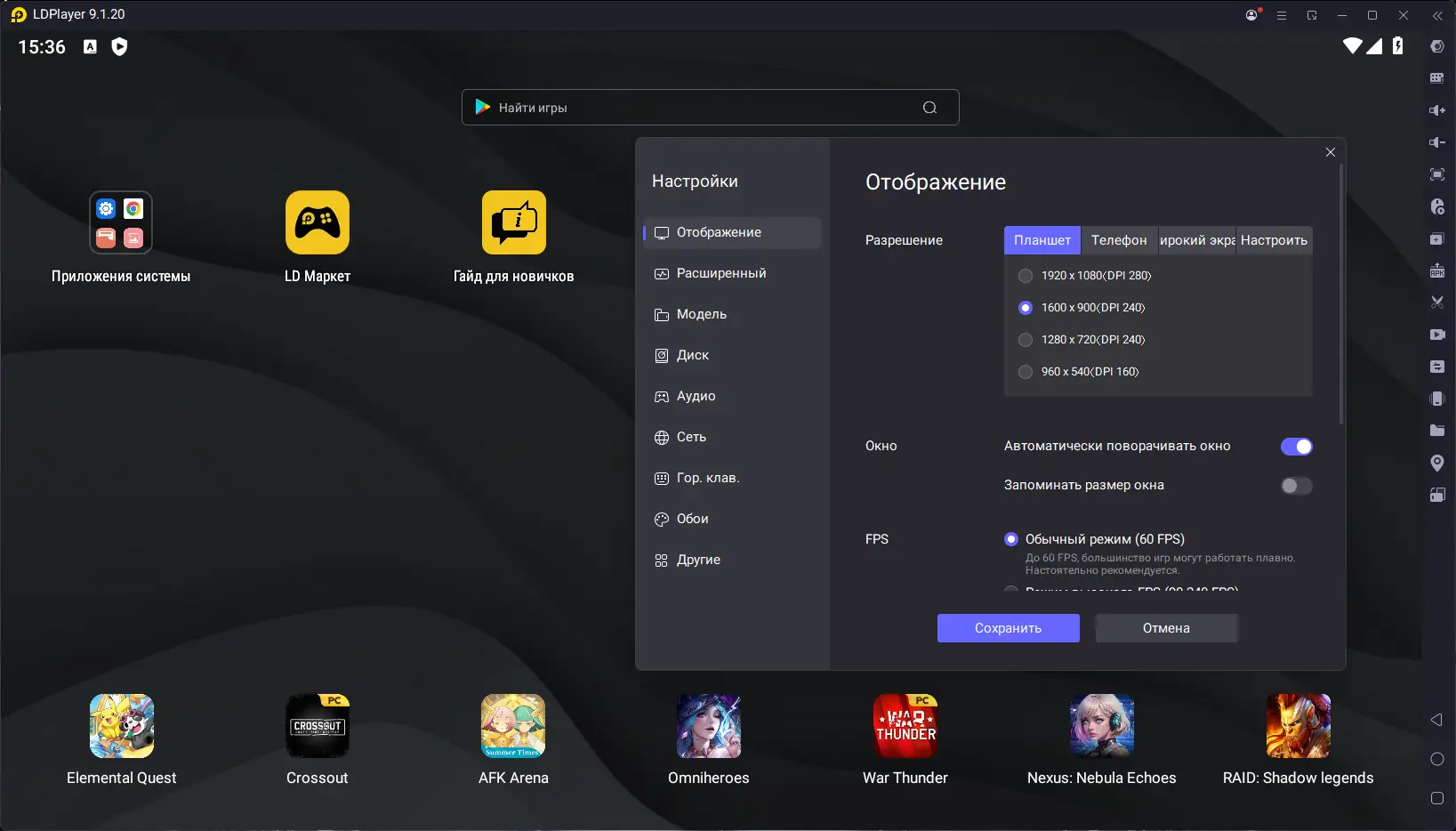Image resolution: width=1456 pixels, height=831 pixels.
Task: Switch to the widescreen resolution tab
Action: (1197, 240)
